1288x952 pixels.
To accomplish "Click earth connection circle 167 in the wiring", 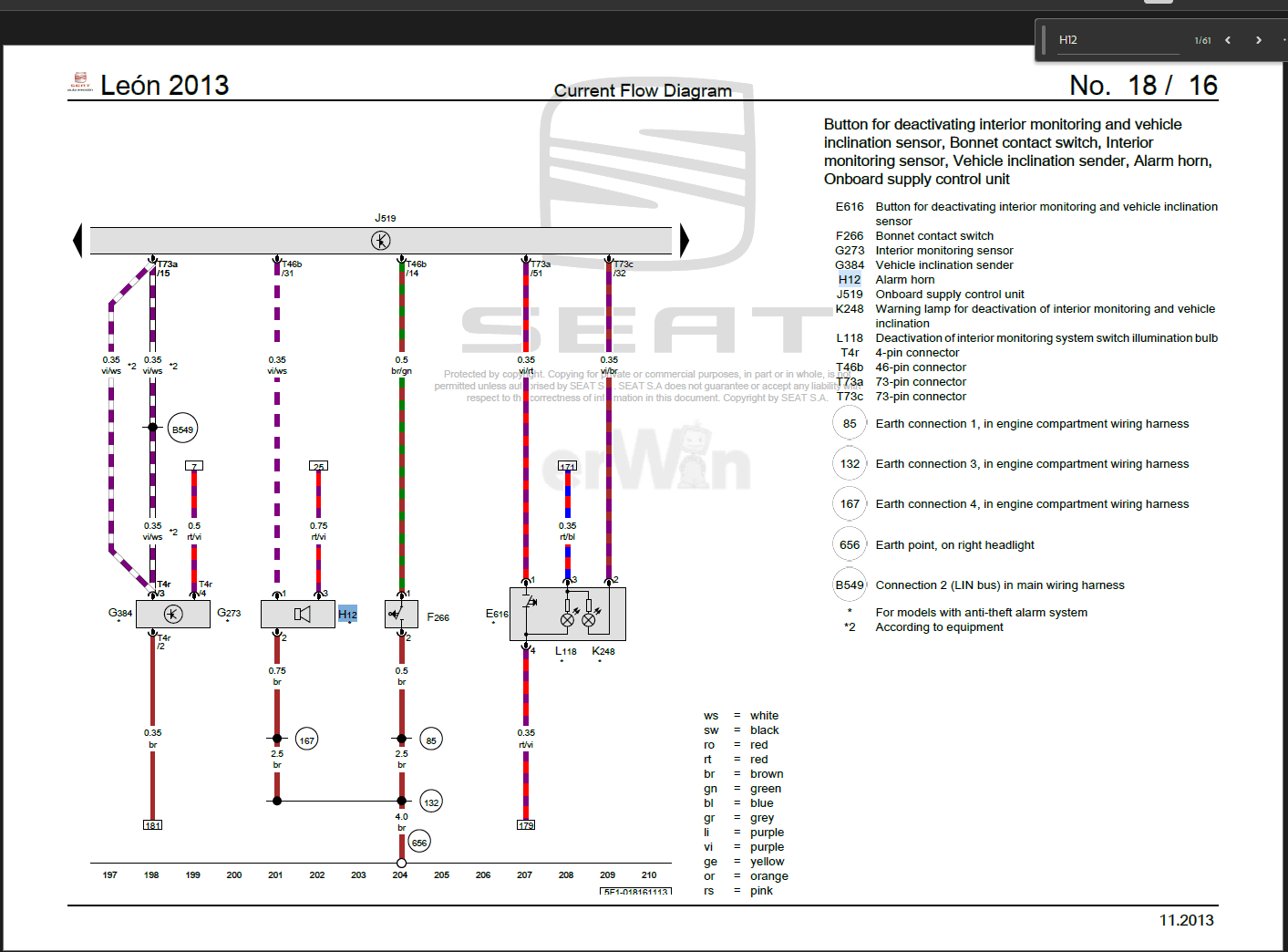I will point(307,740).
